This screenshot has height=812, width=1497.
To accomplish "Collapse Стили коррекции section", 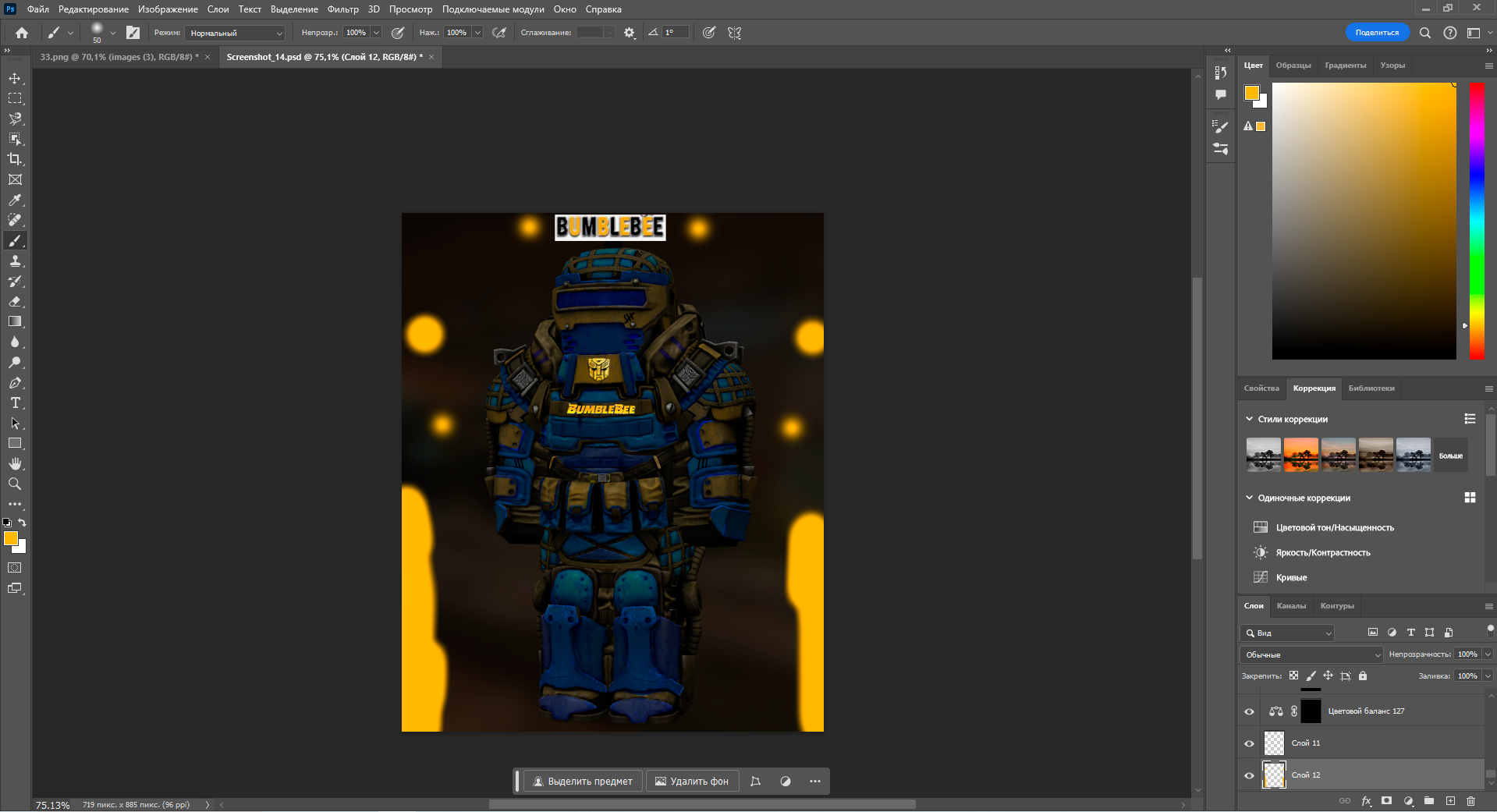I will pyautogui.click(x=1249, y=419).
